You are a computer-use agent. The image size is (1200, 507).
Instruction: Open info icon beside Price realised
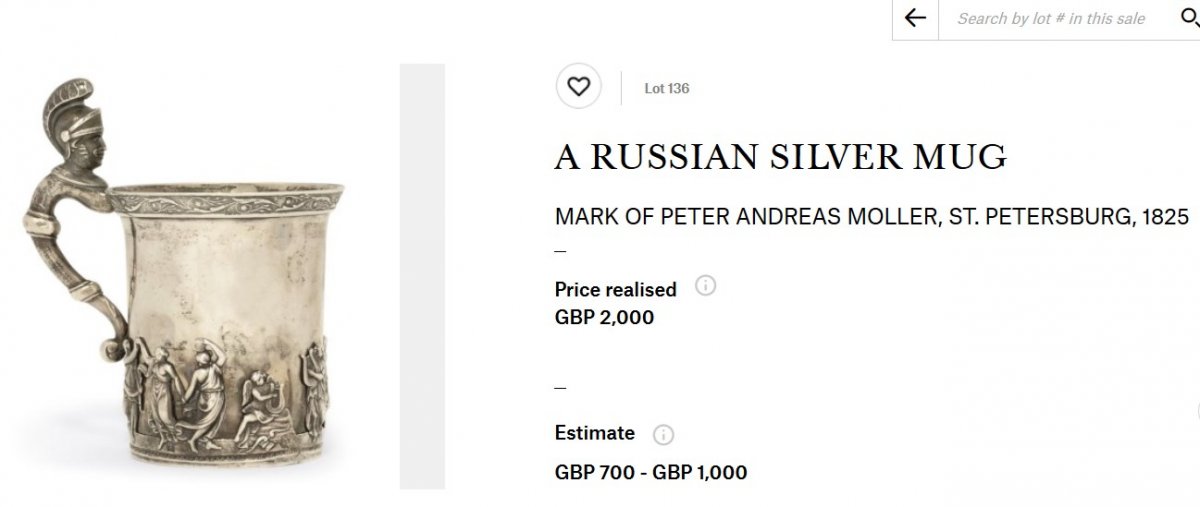pyautogui.click(x=704, y=286)
